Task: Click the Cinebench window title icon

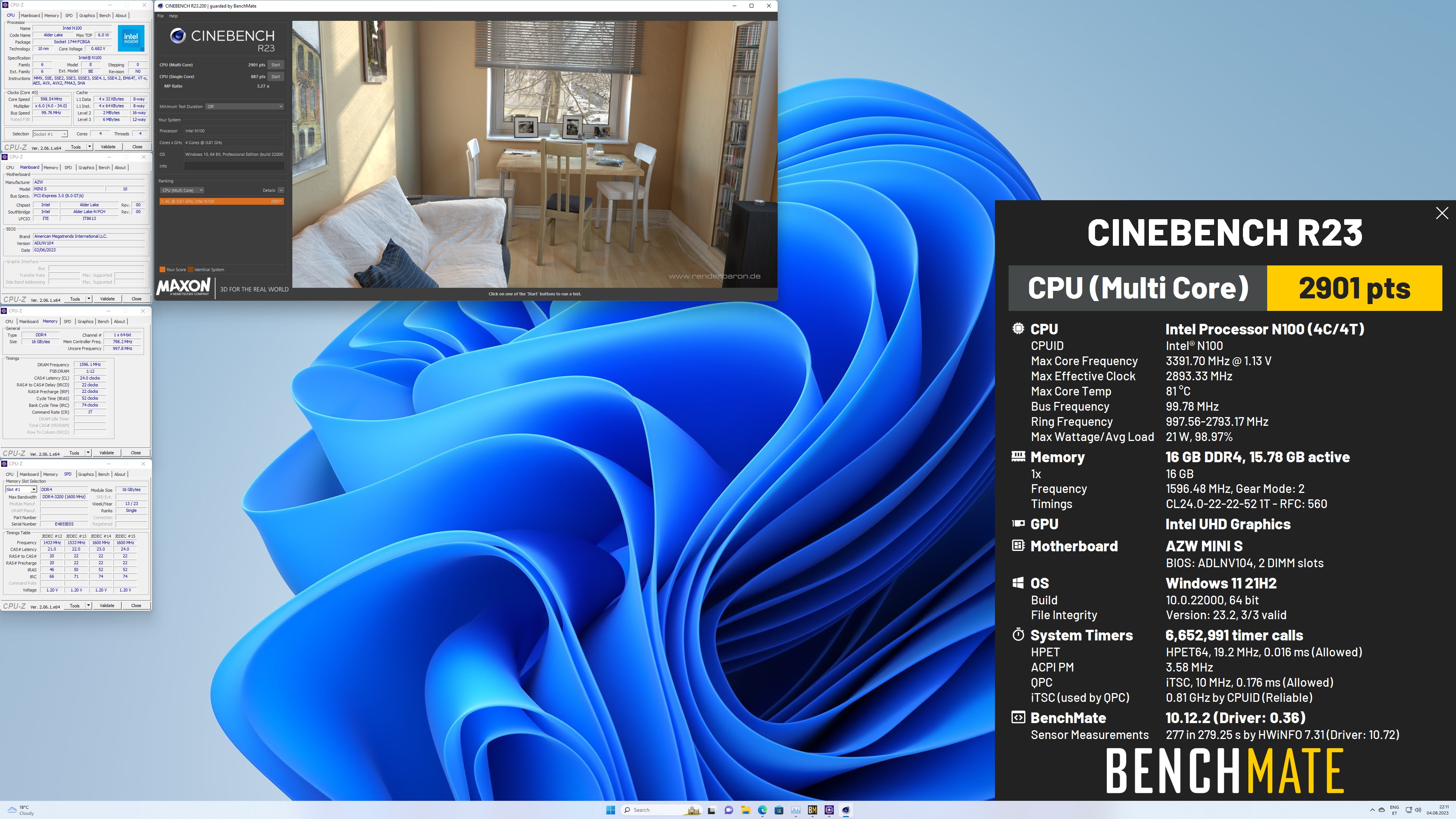Action: click(x=160, y=6)
